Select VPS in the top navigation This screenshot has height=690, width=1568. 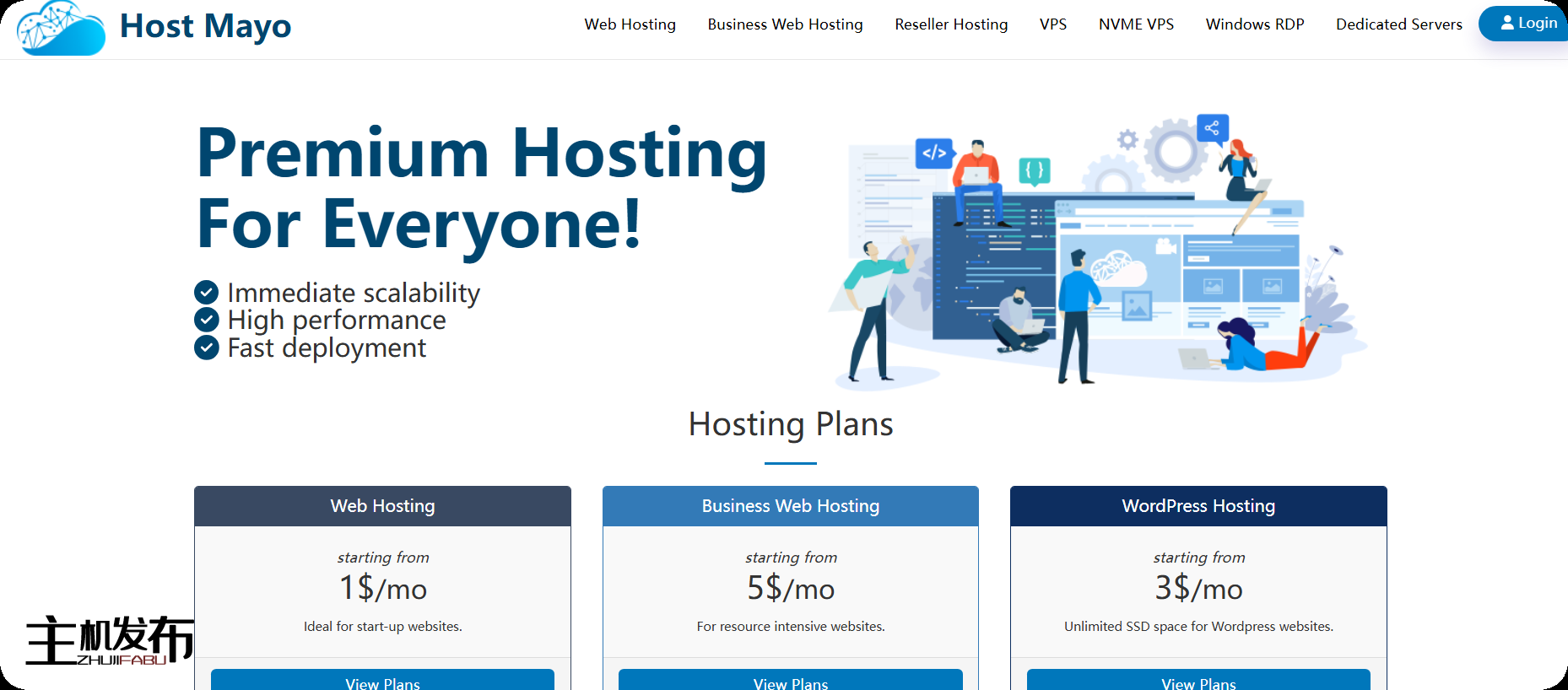(x=1052, y=24)
